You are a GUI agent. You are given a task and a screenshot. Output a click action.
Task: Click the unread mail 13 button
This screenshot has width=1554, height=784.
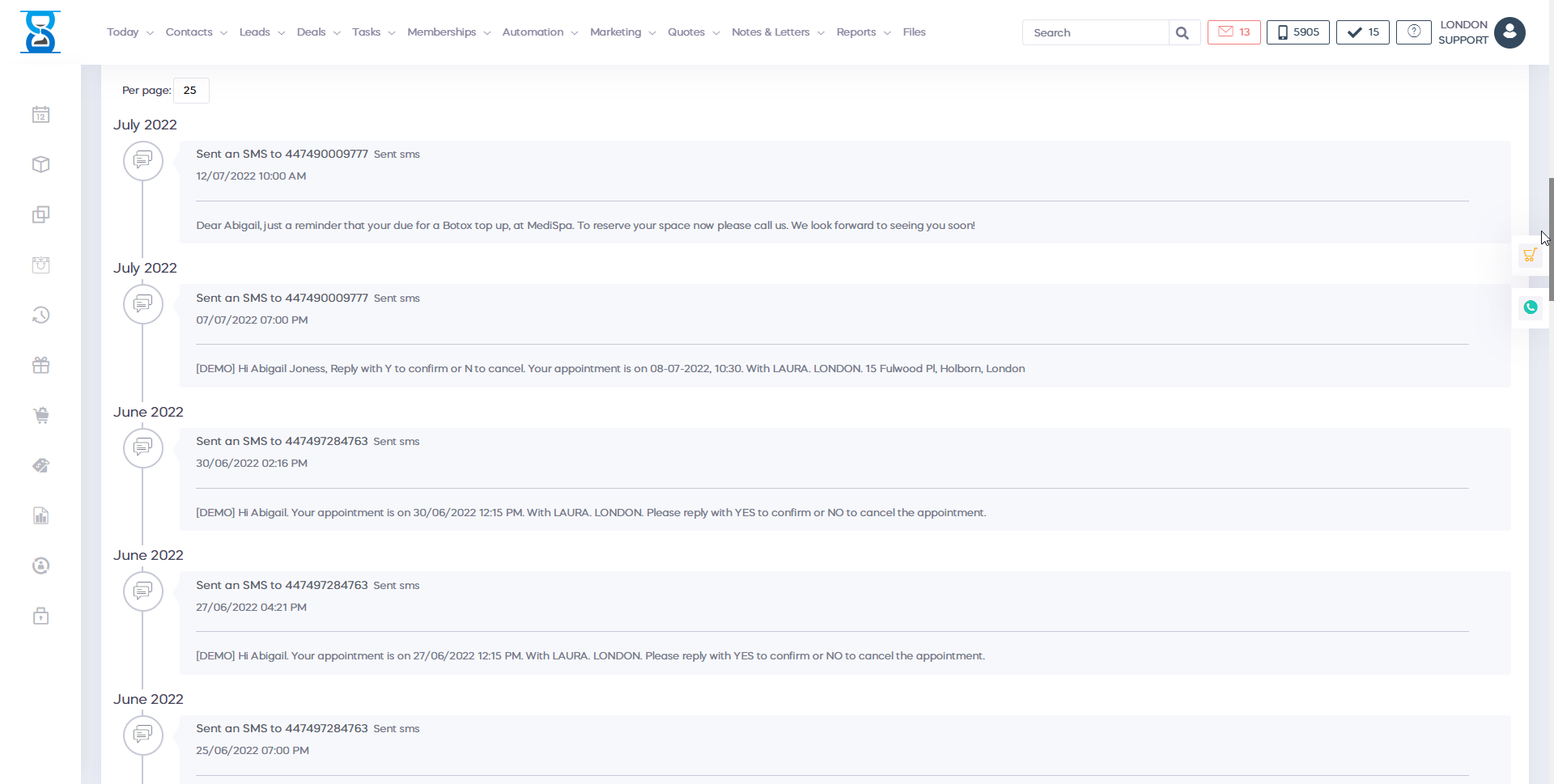(x=1233, y=32)
